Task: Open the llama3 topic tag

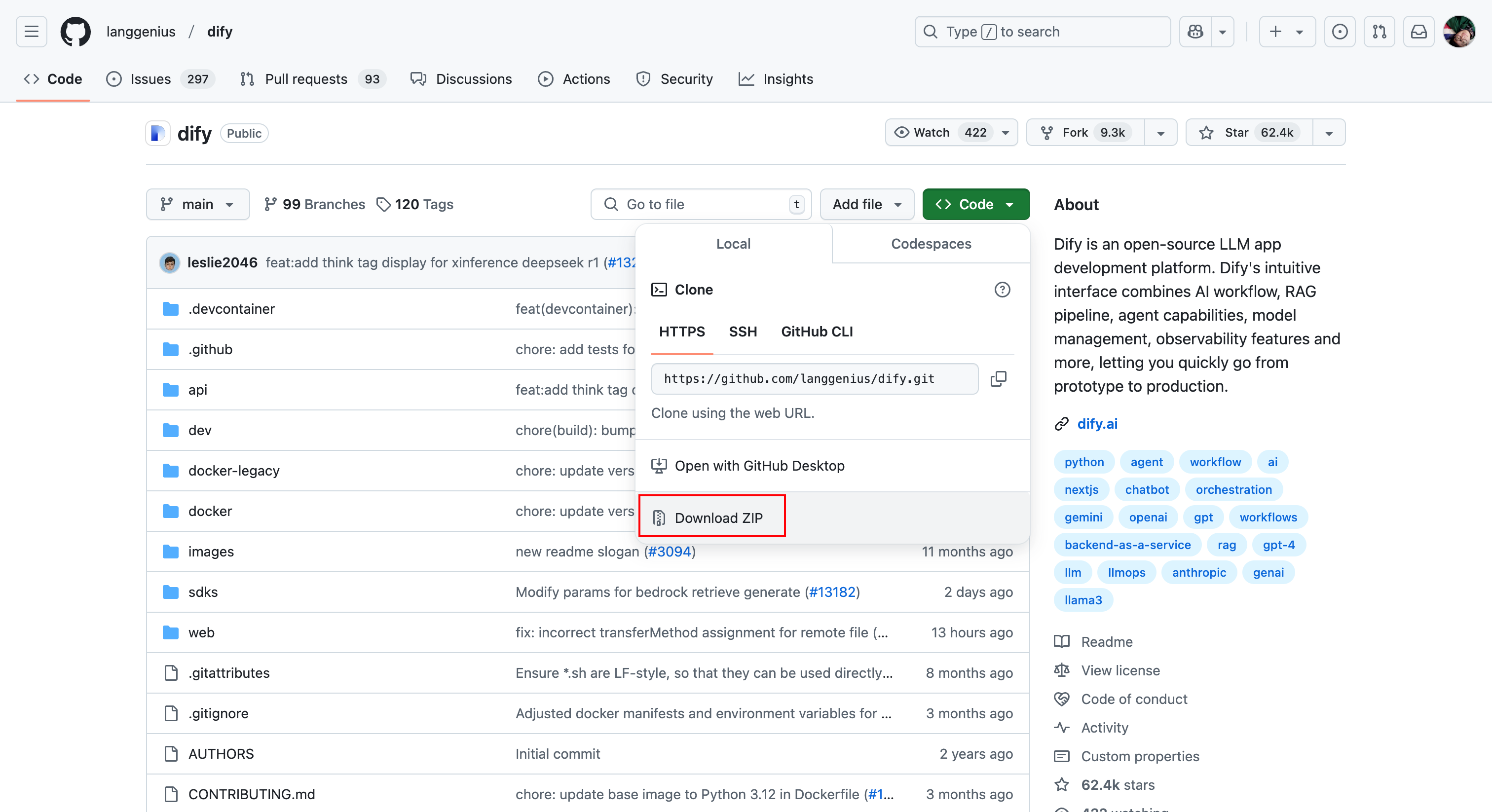Action: 1083,600
